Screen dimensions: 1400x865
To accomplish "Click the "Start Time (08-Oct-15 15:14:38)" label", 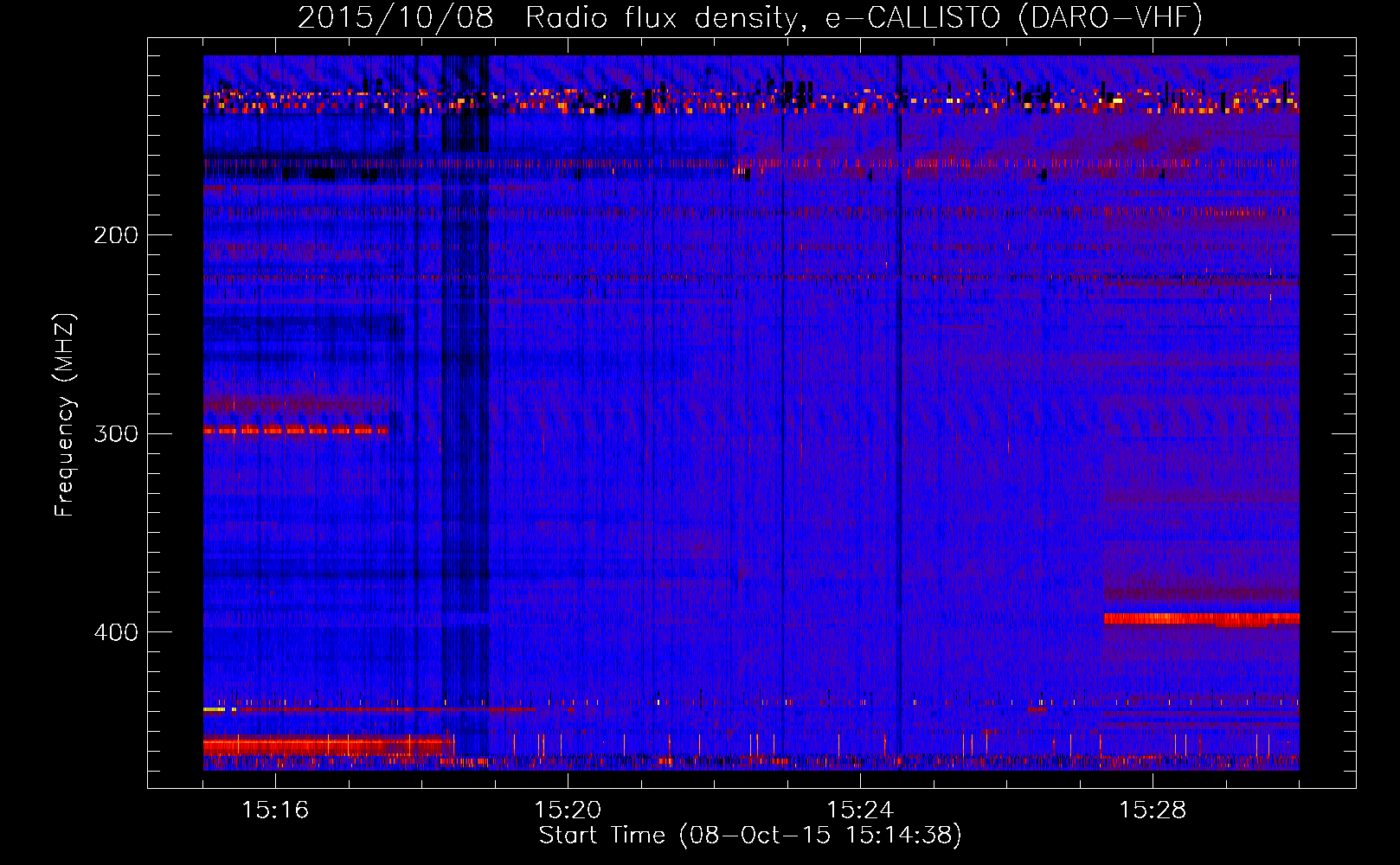I will click(750, 836).
